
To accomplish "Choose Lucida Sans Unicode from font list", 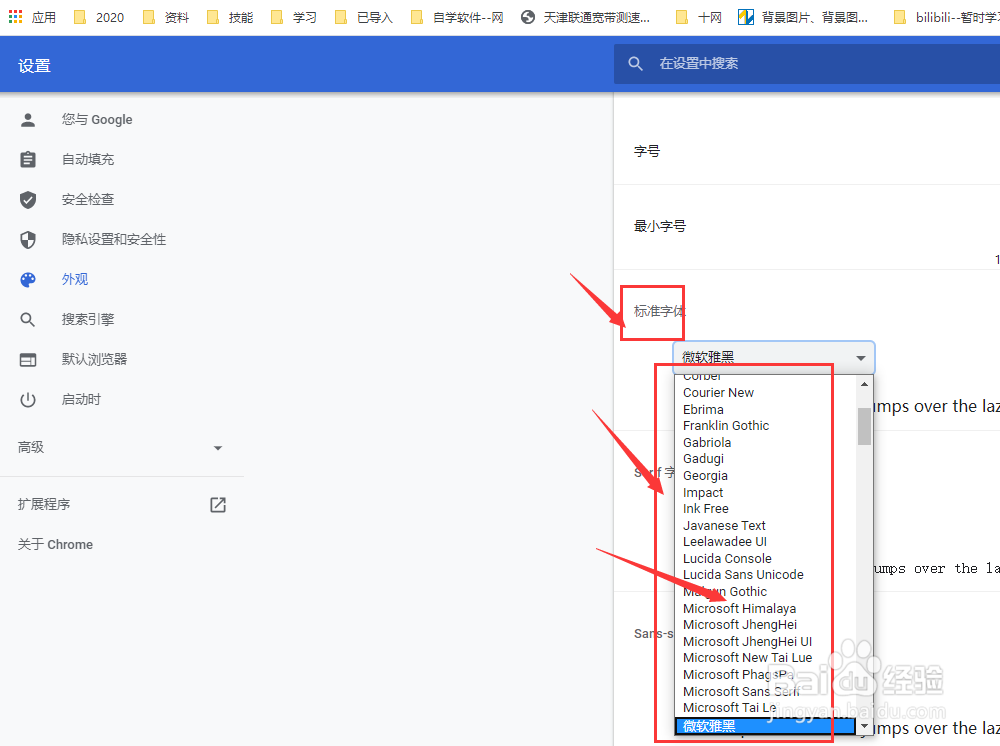I will [x=766, y=575].
